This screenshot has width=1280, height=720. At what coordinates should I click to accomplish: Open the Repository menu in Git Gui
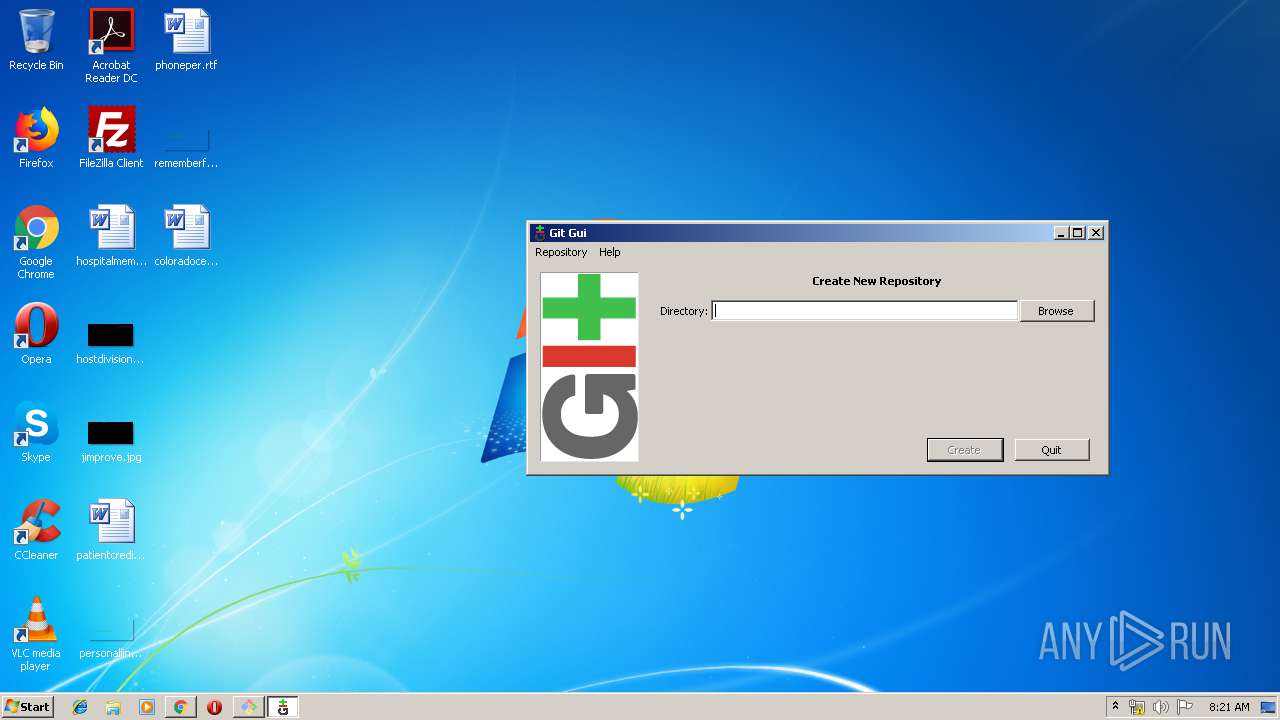(561, 252)
